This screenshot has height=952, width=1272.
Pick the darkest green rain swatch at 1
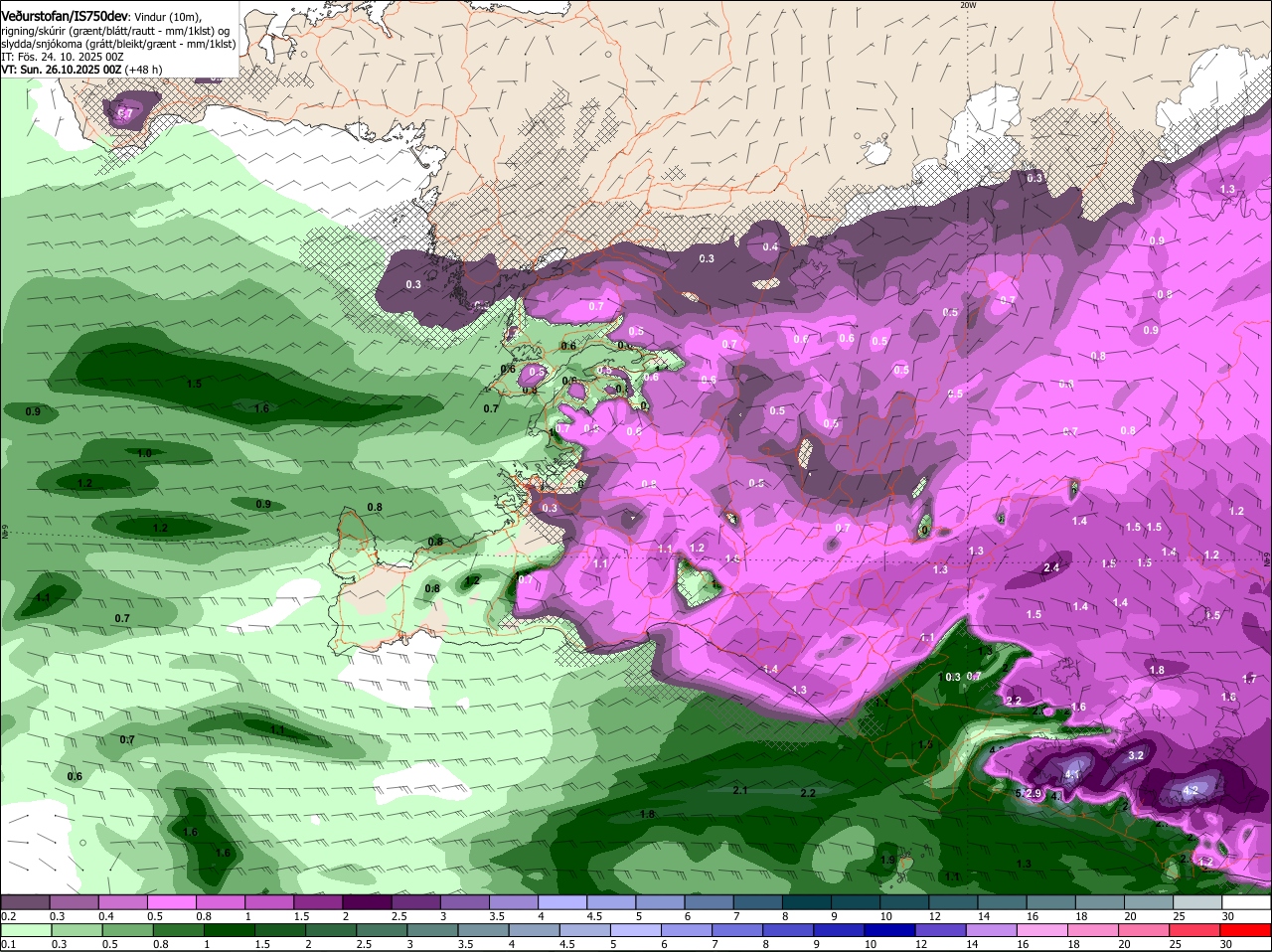[x=229, y=930]
